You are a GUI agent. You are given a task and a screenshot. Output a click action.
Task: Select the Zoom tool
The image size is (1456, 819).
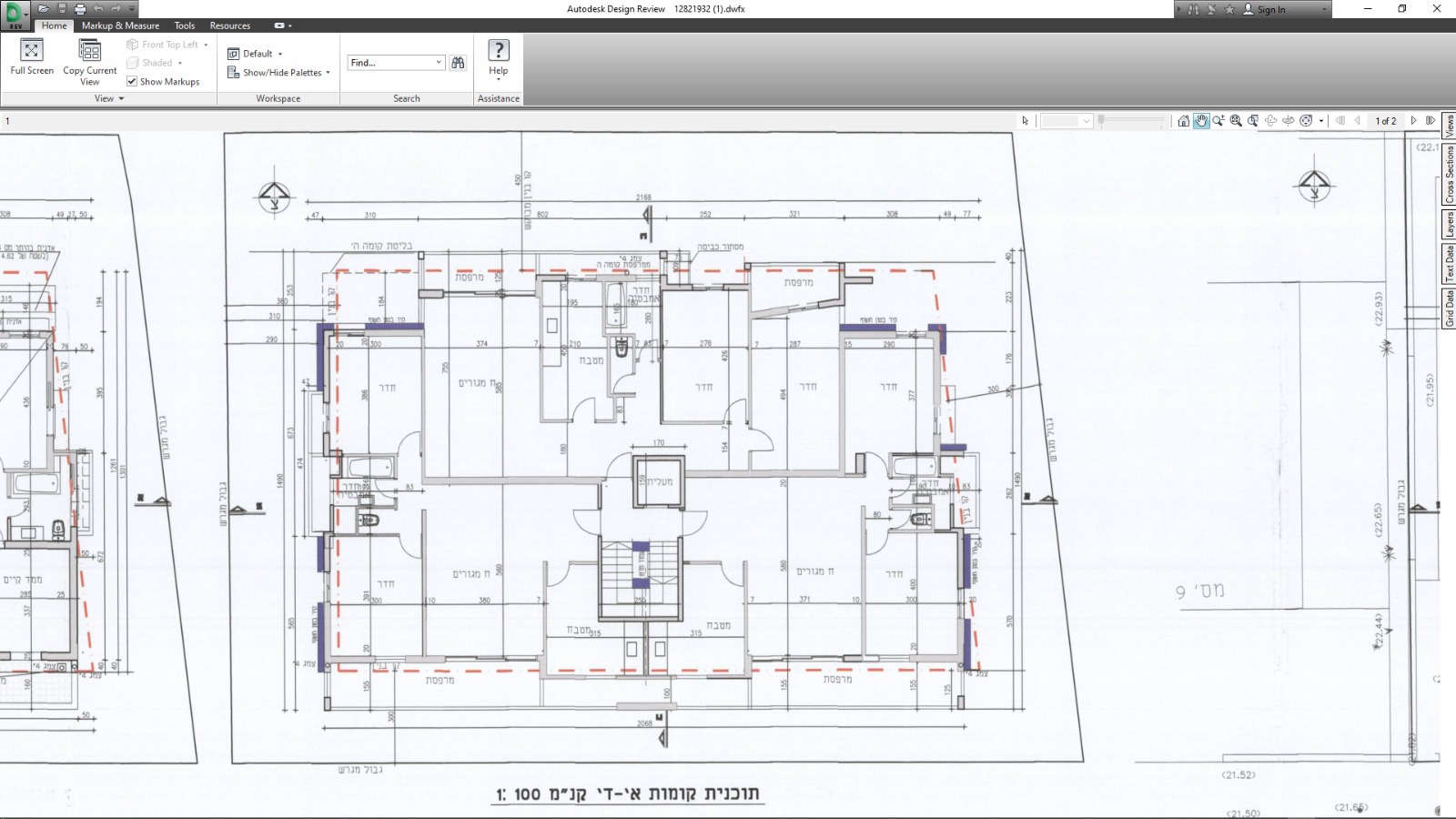(1218, 120)
